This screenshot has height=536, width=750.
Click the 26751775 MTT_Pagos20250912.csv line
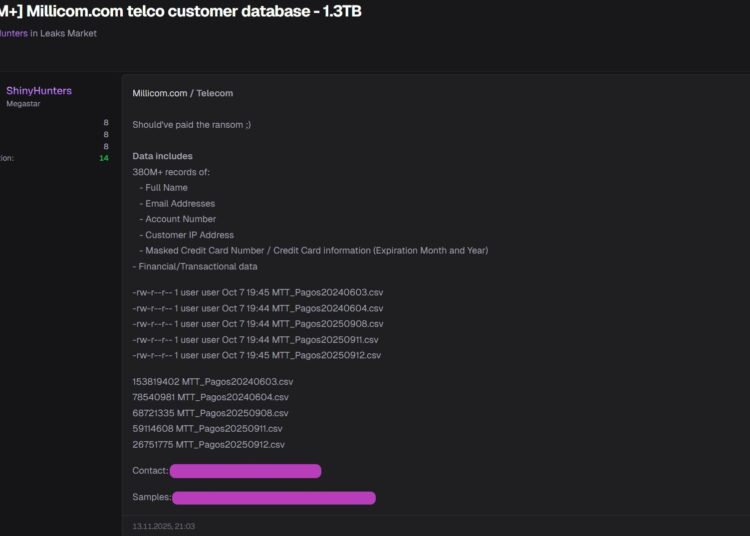click(208, 445)
